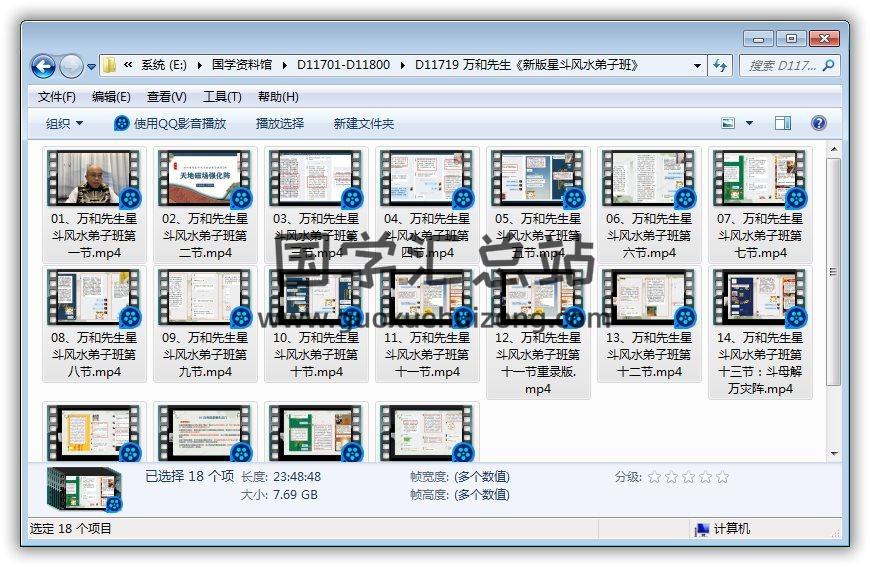
Task: Open the address bar history dropdown
Action: tap(697, 65)
